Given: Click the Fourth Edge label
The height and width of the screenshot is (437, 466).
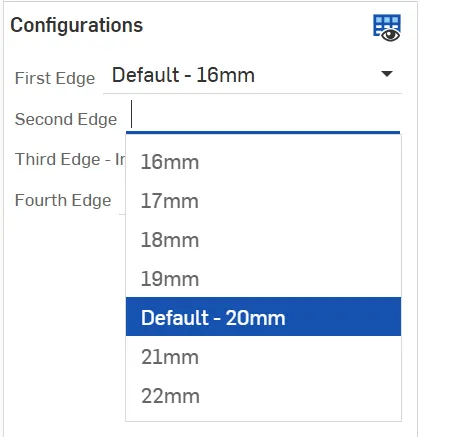Looking at the screenshot, I should 63,200.
